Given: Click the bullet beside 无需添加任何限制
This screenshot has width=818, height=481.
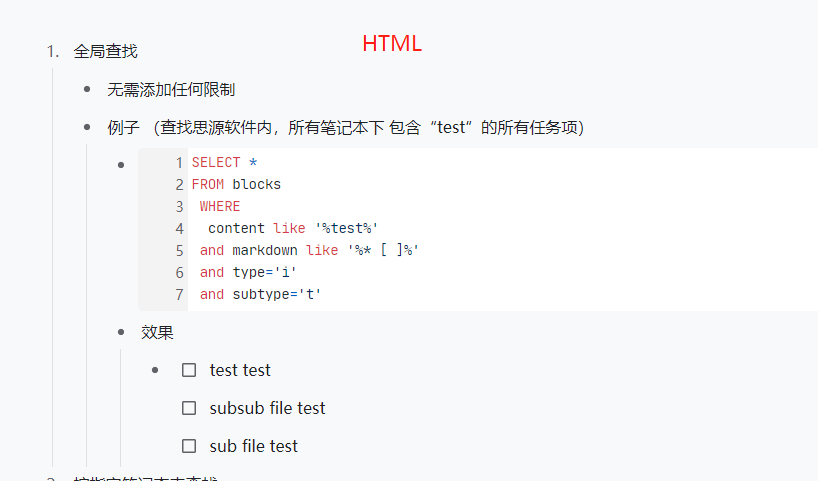Looking at the screenshot, I should [x=88, y=89].
